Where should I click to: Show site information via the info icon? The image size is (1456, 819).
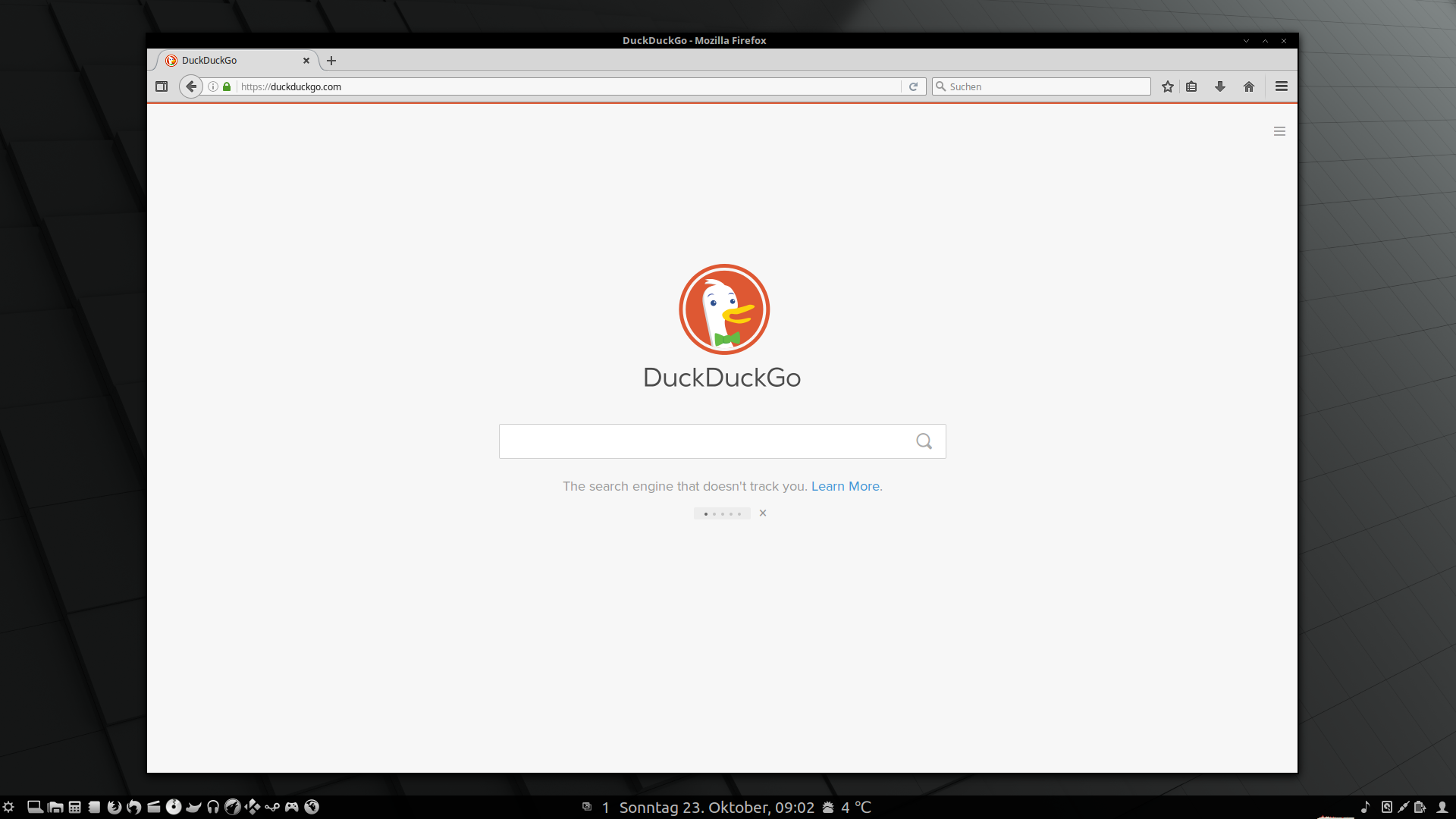tap(213, 86)
